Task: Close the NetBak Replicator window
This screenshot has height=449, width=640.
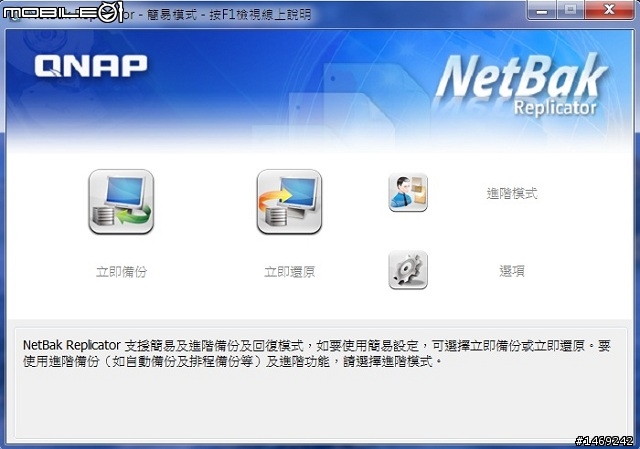Action: (609, 10)
